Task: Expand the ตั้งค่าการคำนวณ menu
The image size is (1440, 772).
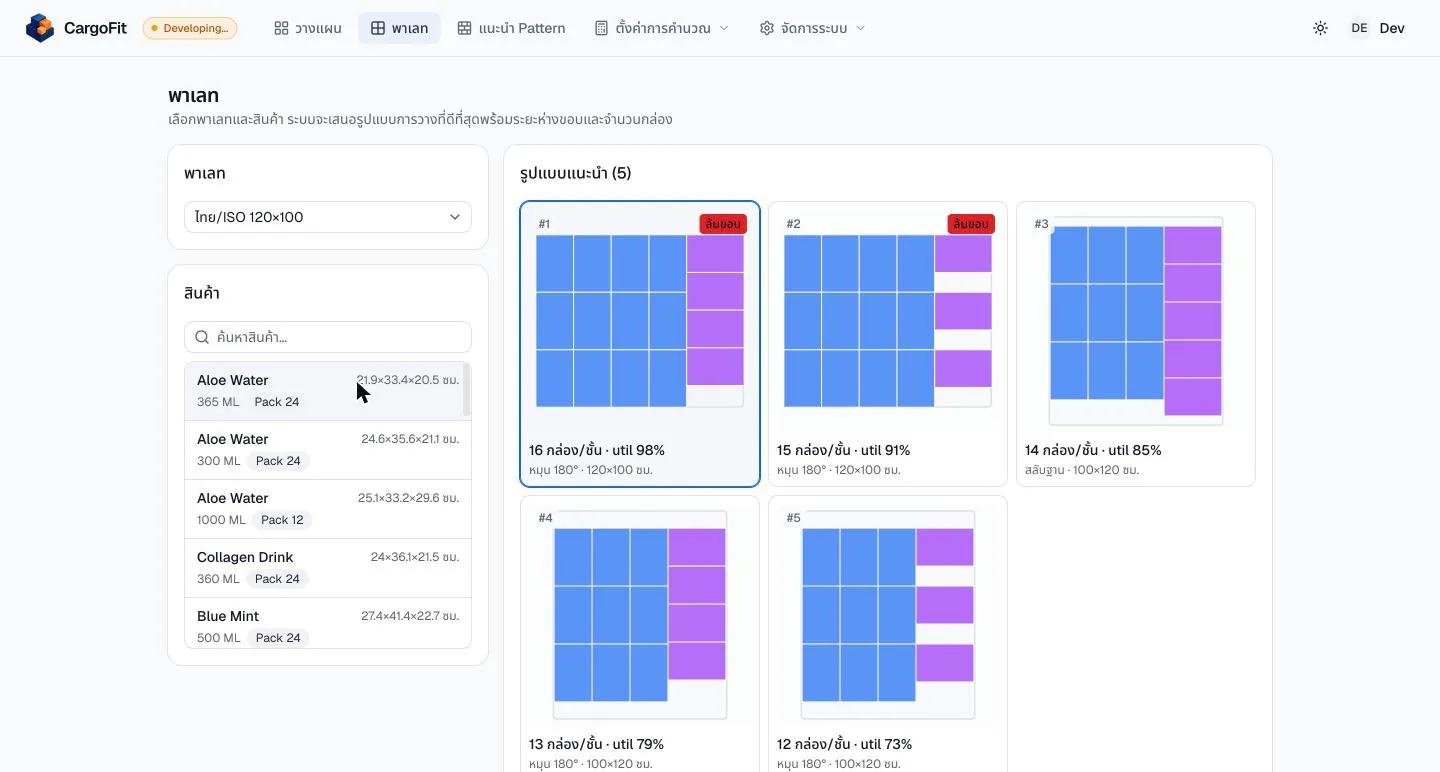Action: (x=662, y=28)
